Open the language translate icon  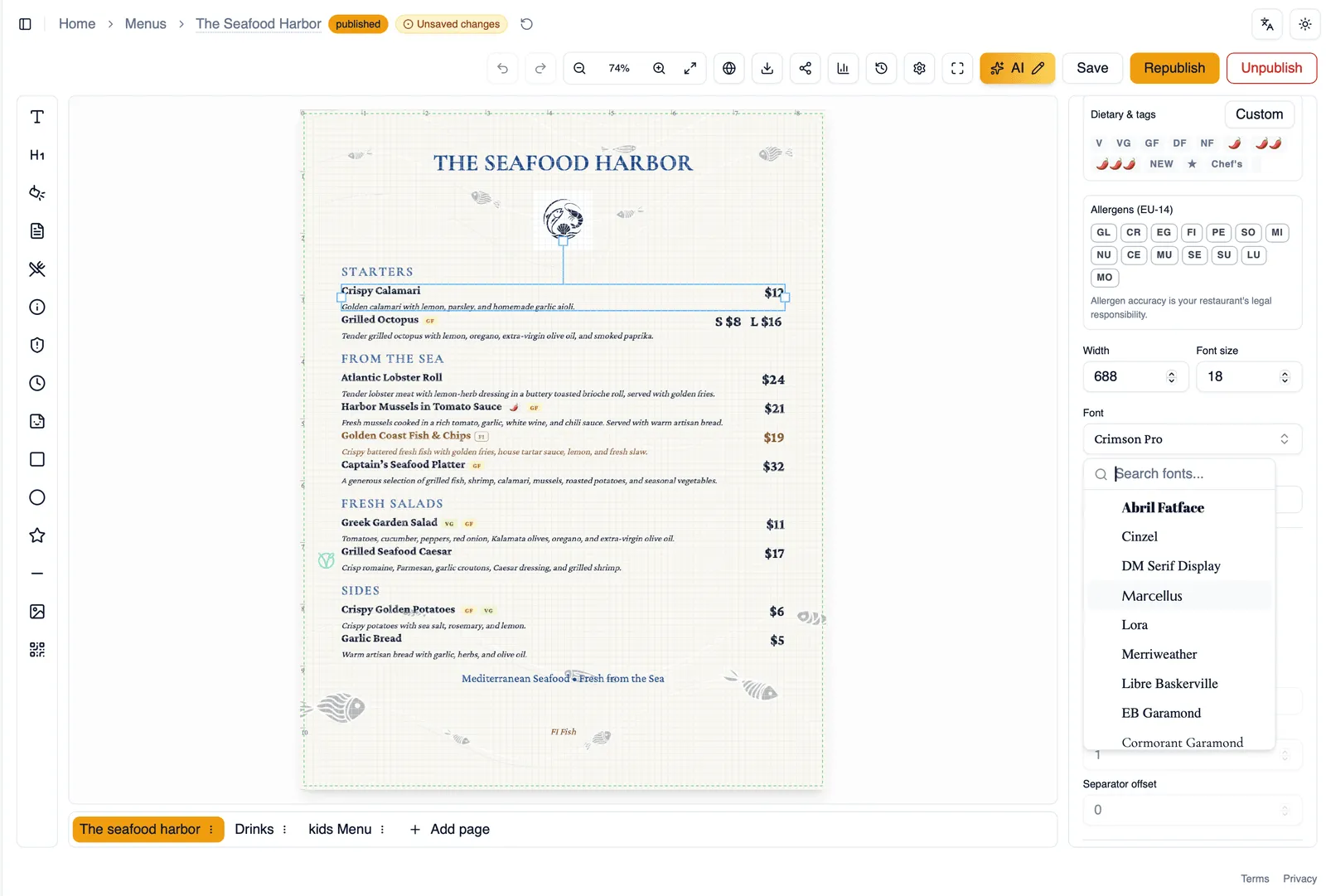(x=1267, y=24)
